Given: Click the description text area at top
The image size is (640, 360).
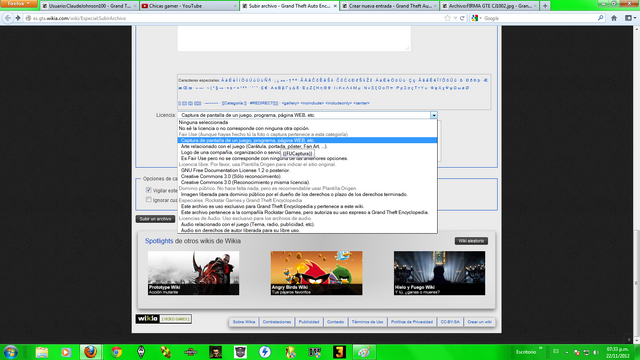Looking at the screenshot, I should pyautogui.click(x=294, y=38).
